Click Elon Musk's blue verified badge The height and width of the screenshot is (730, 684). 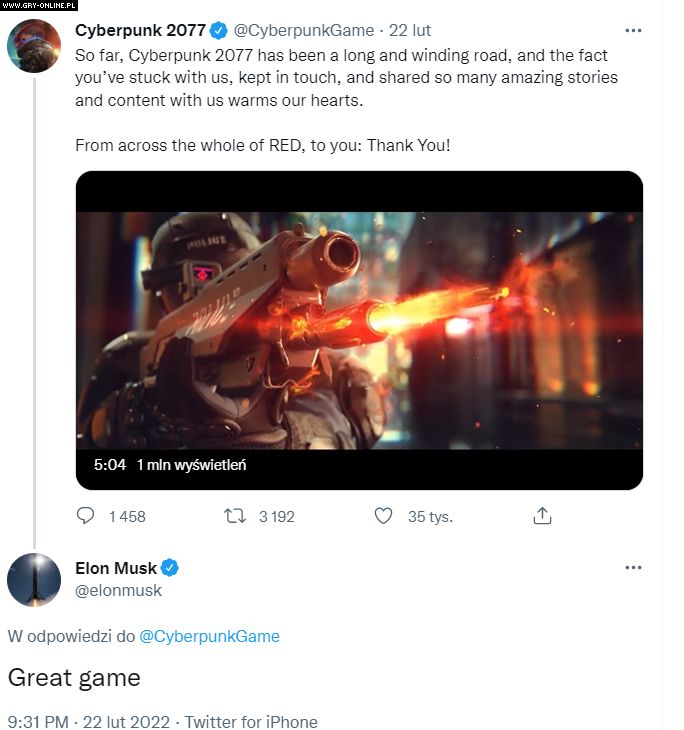[171, 568]
